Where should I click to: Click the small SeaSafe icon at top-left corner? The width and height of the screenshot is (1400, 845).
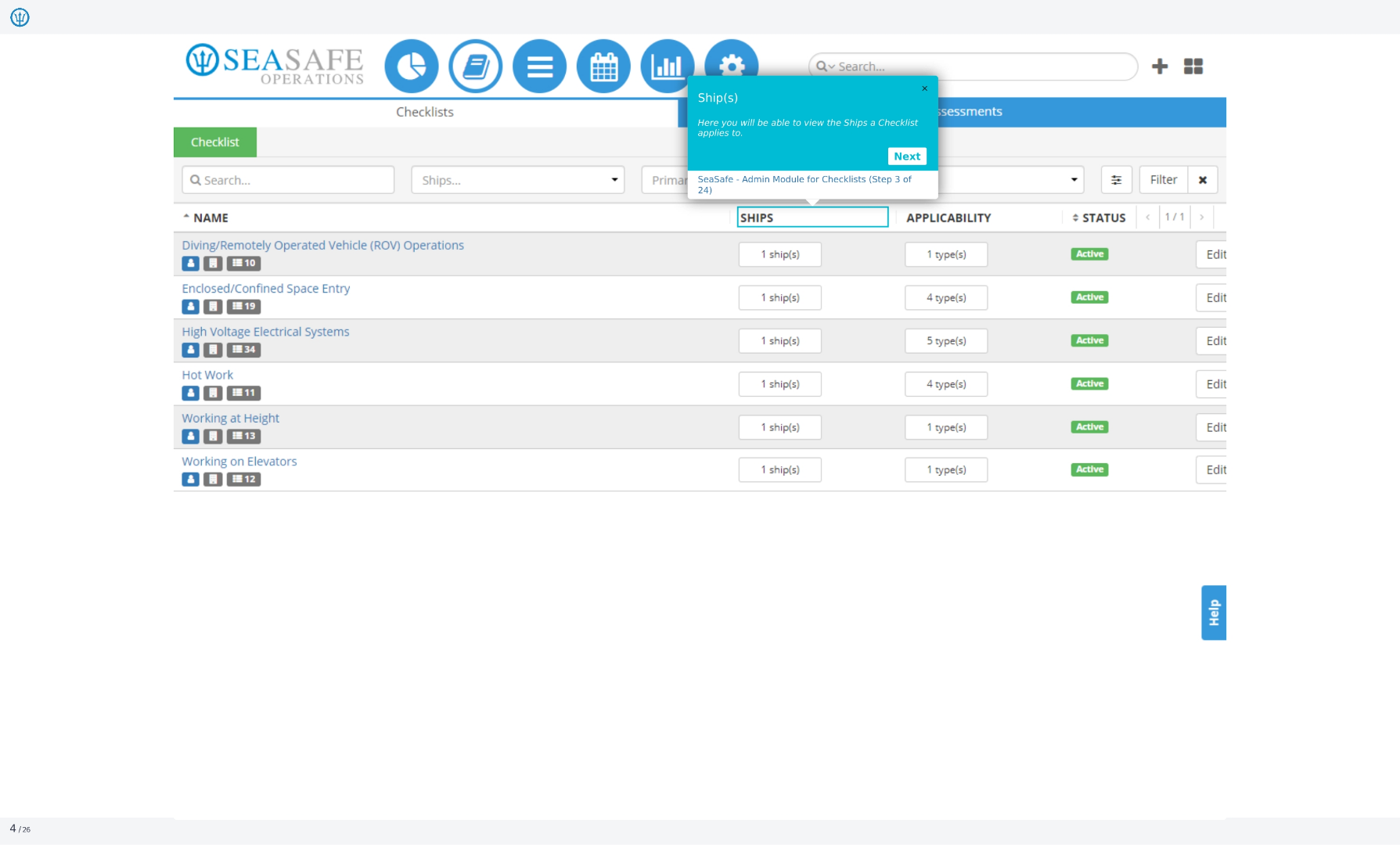tap(20, 17)
